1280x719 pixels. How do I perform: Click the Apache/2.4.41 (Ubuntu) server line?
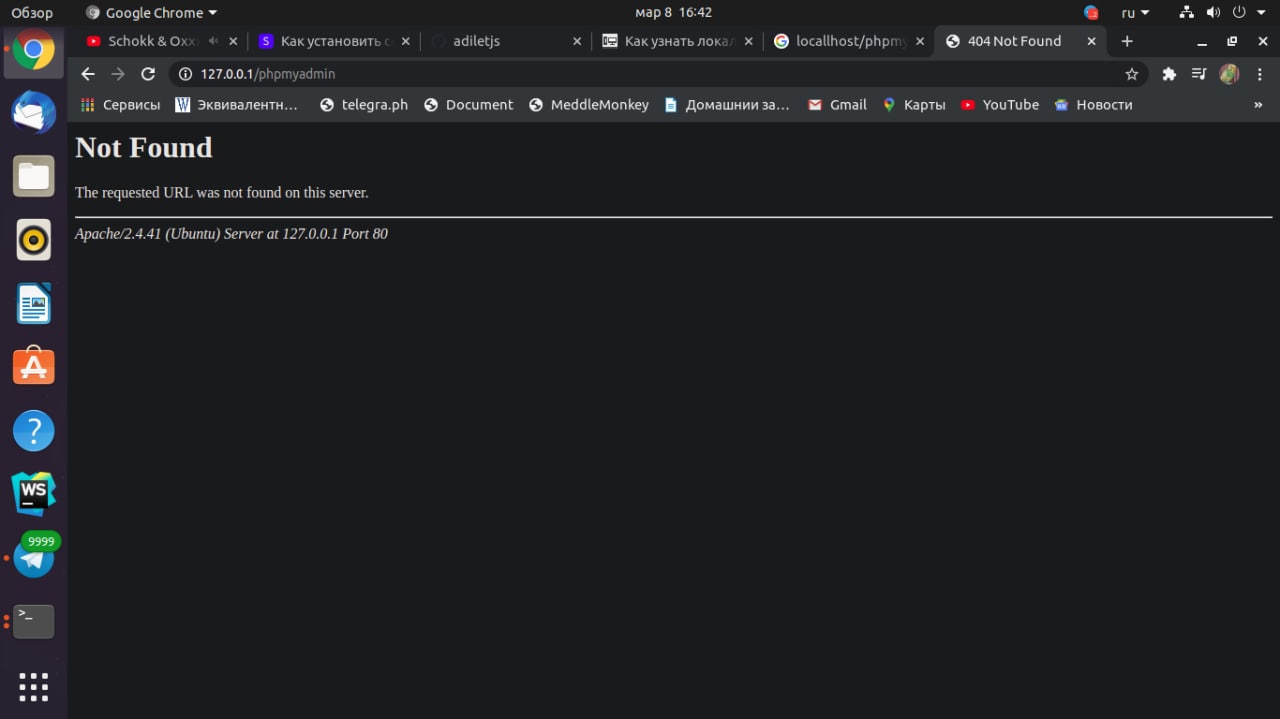(x=231, y=234)
